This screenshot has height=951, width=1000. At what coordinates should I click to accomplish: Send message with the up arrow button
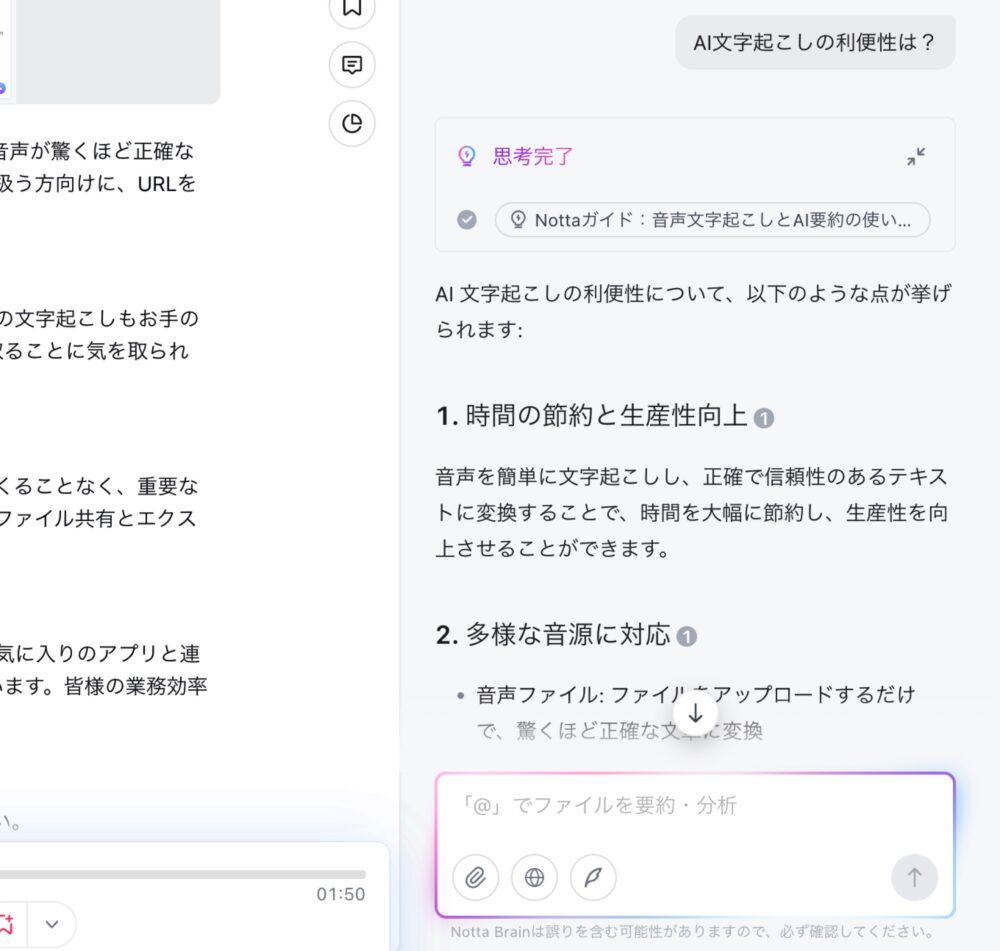[913, 878]
